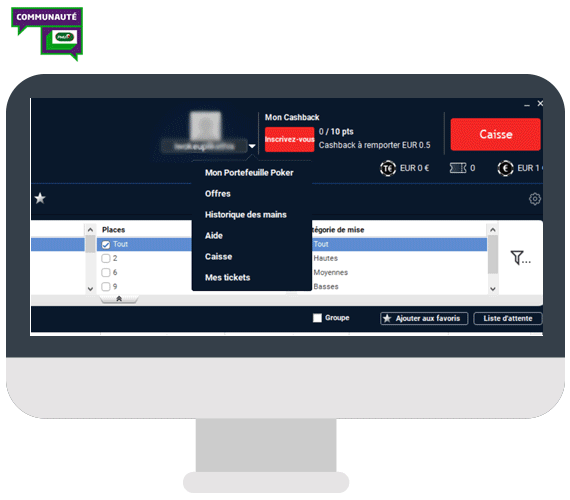This screenshot has width=570, height=500.
Task: Open lobby settings gear icon
Action: (x=534, y=199)
